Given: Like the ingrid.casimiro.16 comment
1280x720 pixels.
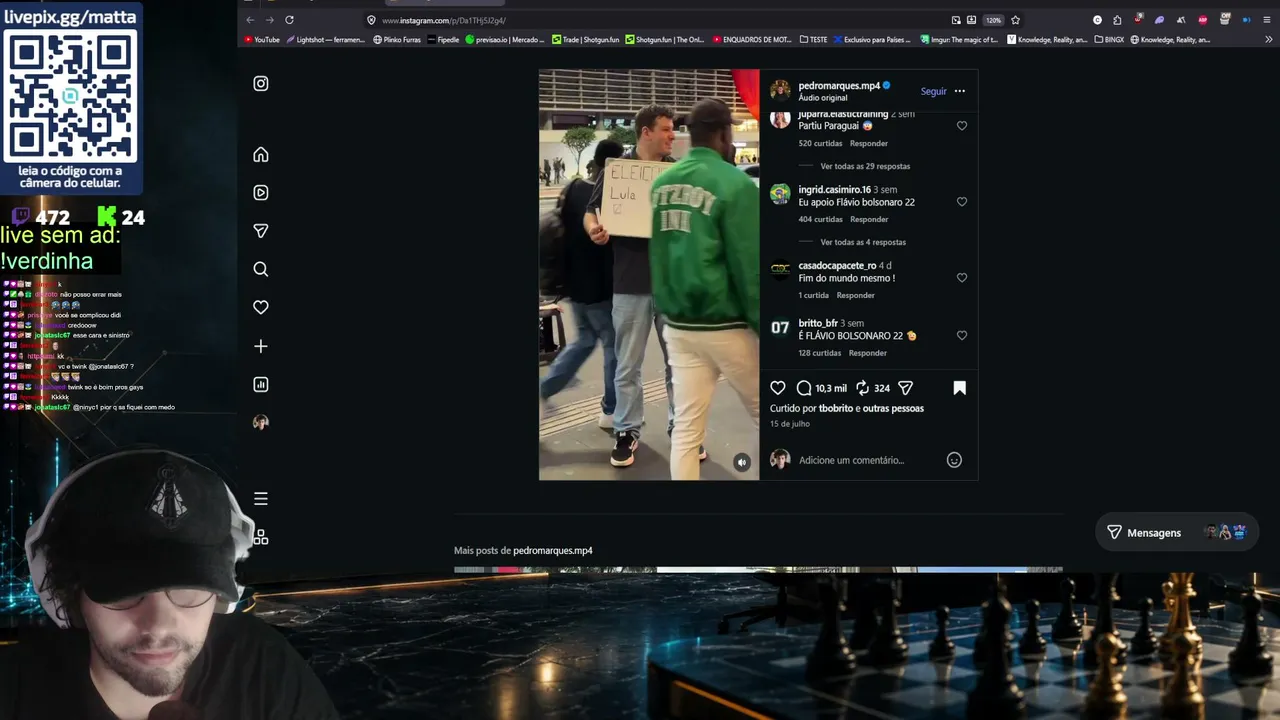Looking at the screenshot, I should coord(962,202).
